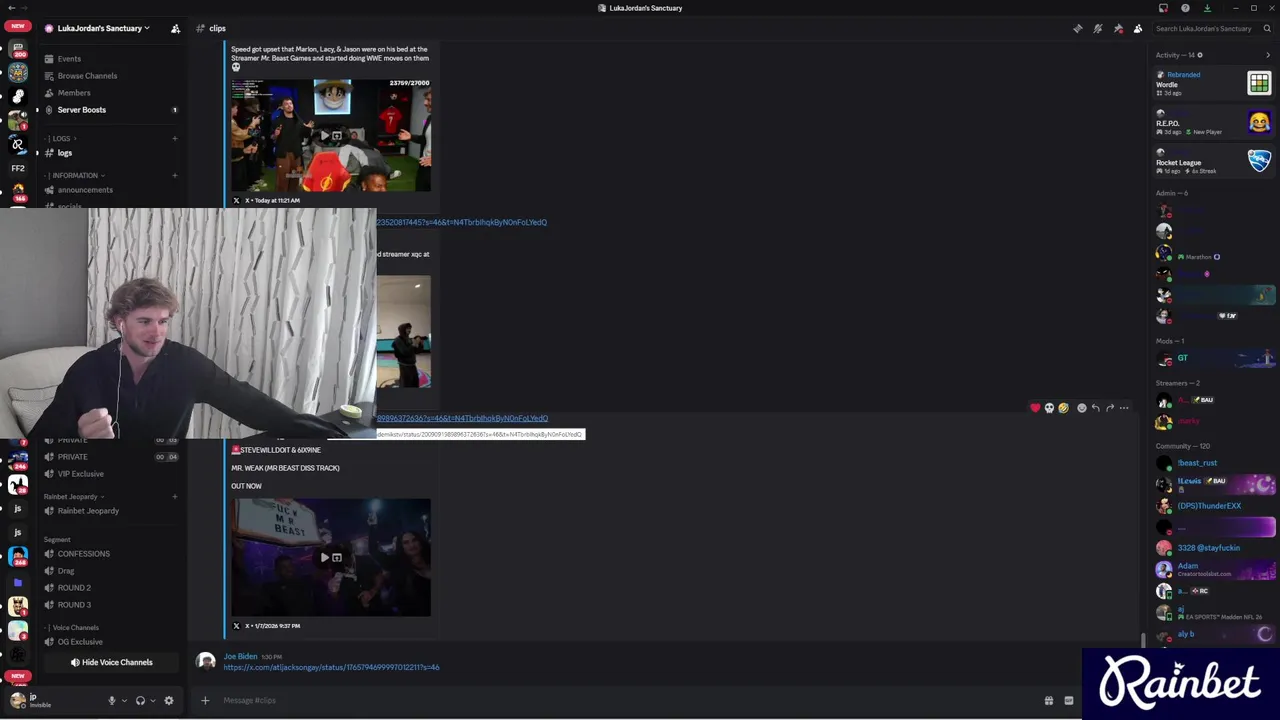This screenshot has height=720, width=1280.
Task: Open the Wordle activity card
Action: (x=1213, y=83)
